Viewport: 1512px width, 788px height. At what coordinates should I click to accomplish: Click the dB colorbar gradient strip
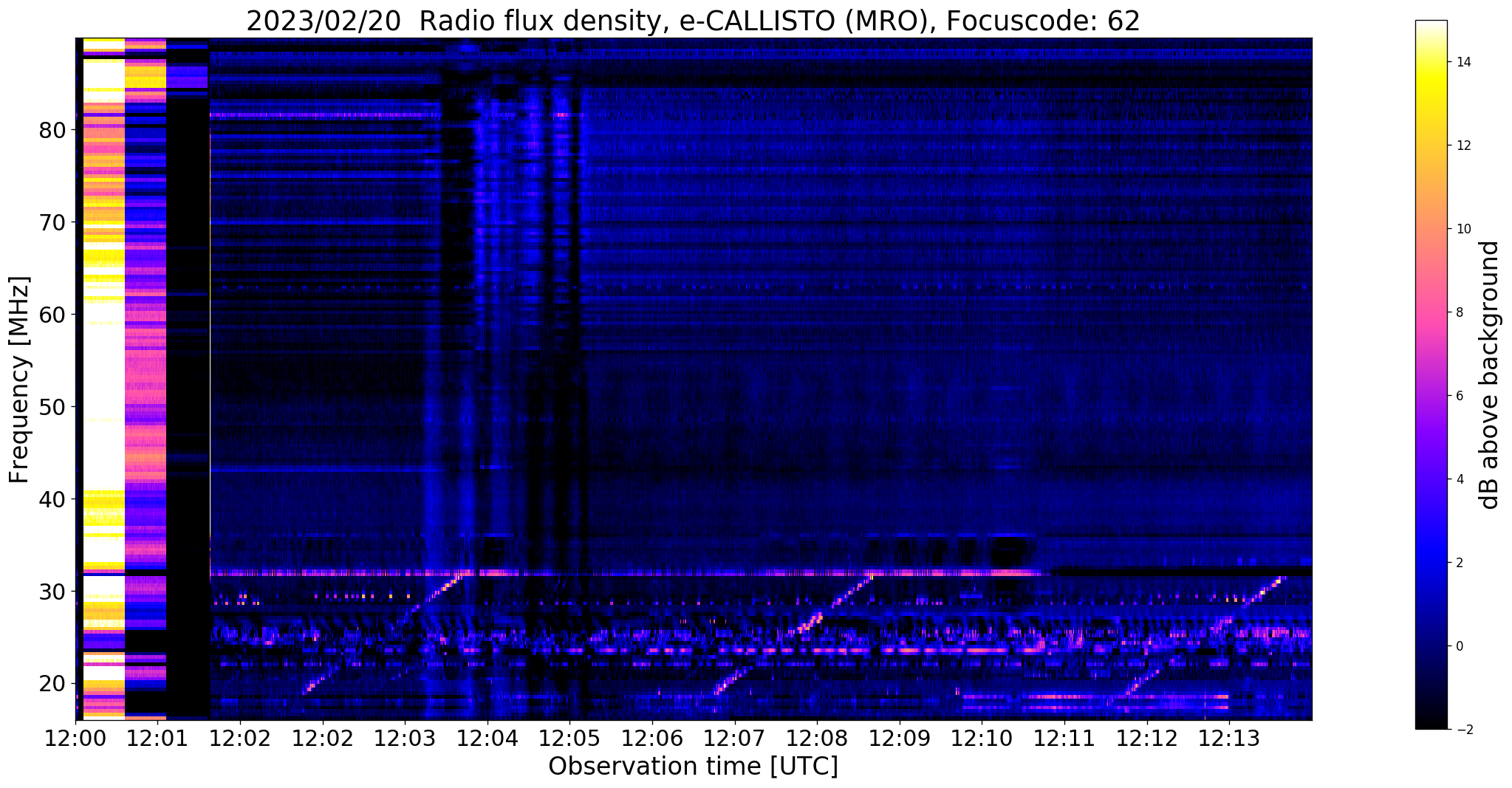(x=1431, y=375)
